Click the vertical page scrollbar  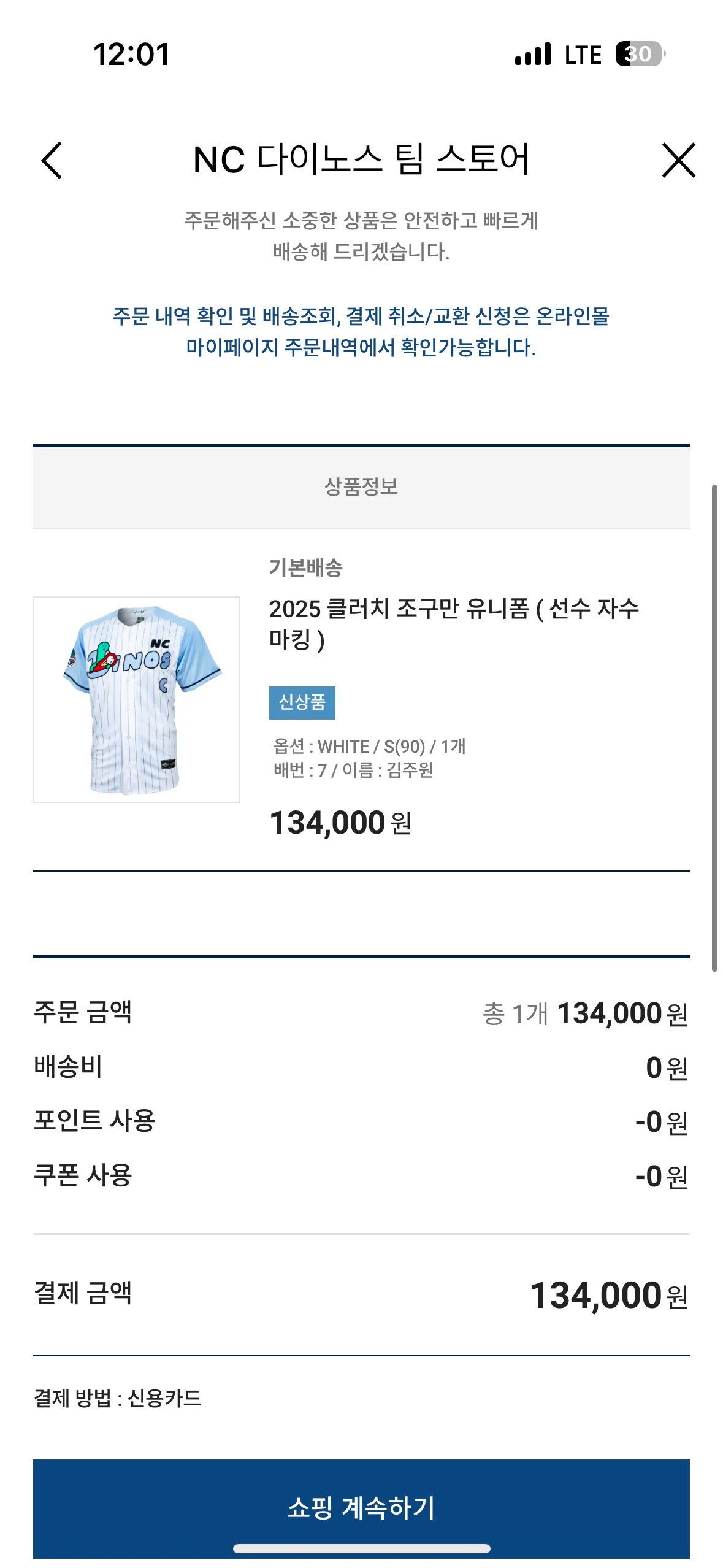(x=714, y=728)
